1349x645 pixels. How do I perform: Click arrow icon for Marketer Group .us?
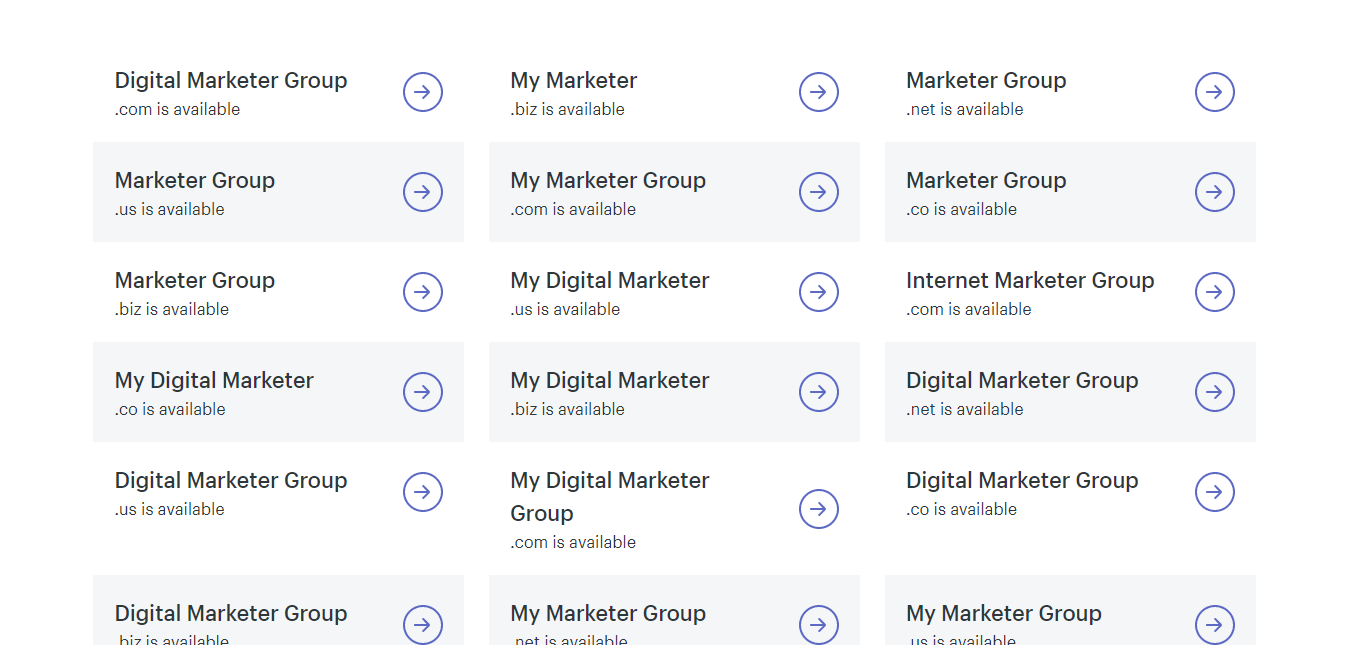pyautogui.click(x=423, y=192)
